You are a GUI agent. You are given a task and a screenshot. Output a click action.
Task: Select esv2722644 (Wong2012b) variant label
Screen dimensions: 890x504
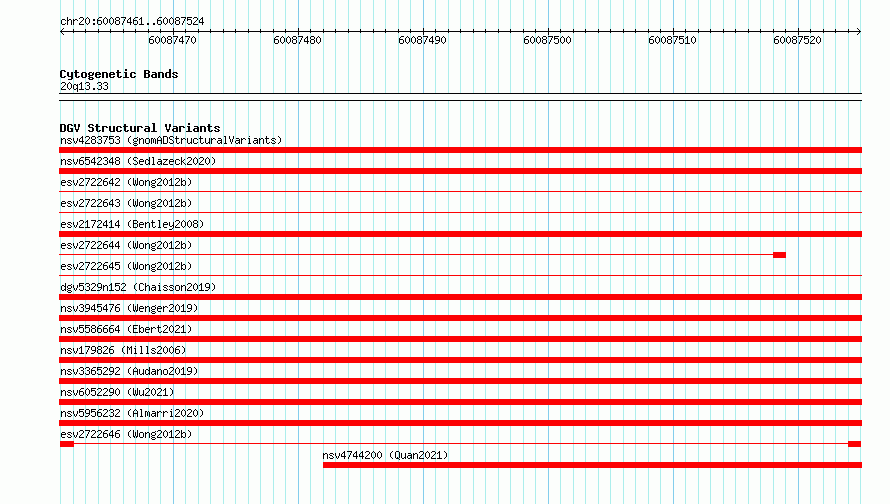coord(126,245)
